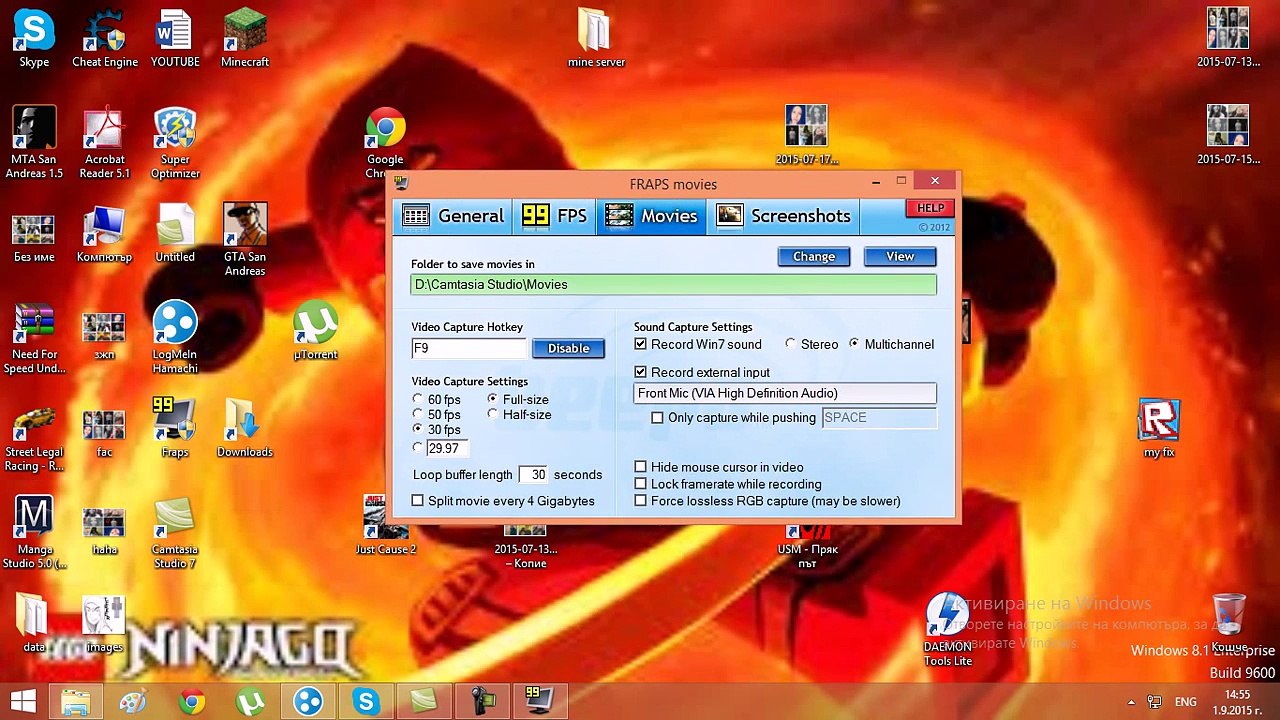Click the Minecraft desktop icon
The image size is (1280, 720).
click(245, 38)
